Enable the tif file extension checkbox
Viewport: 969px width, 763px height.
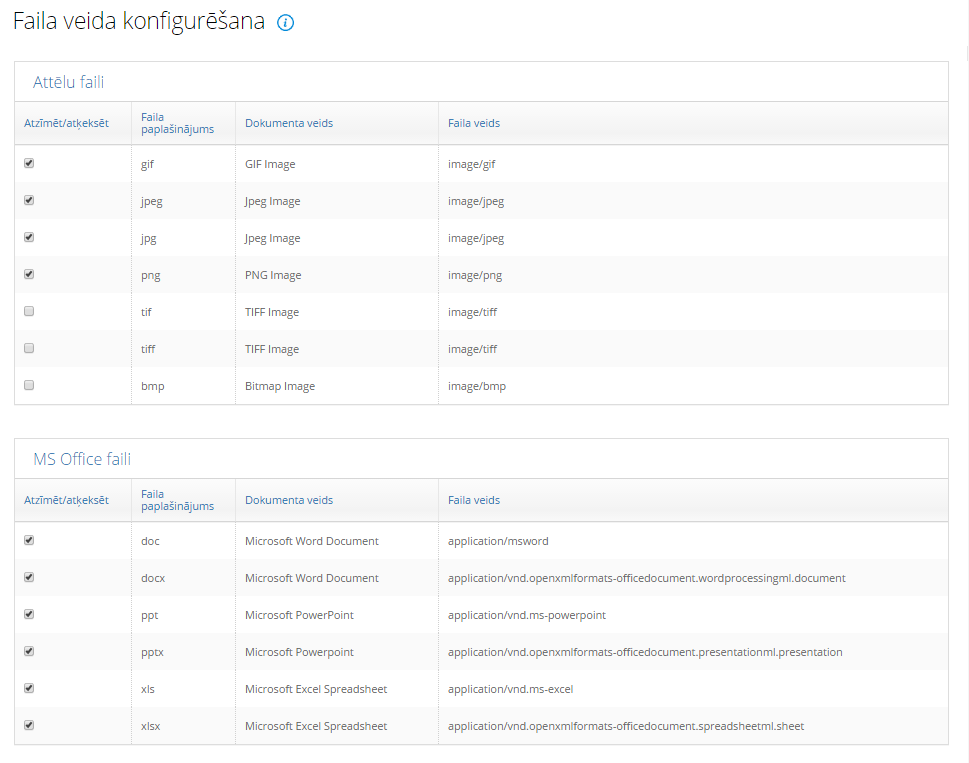click(29, 311)
